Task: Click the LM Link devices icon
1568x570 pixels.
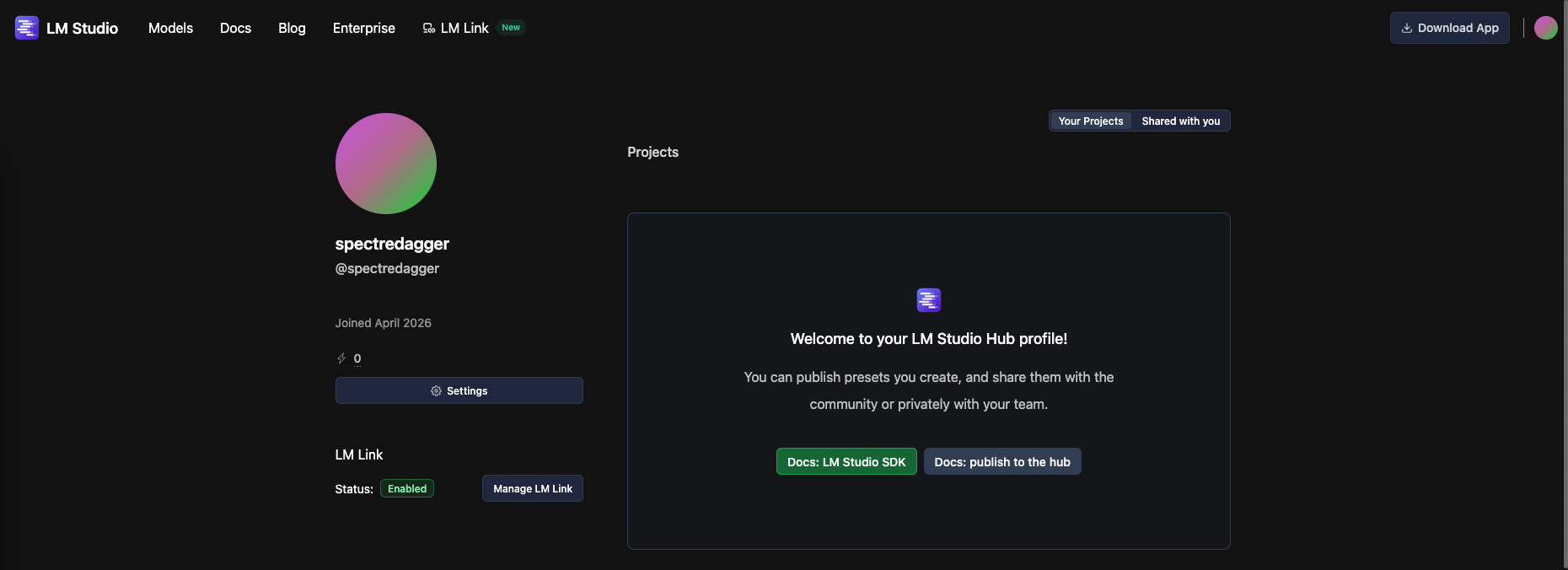Action: [x=428, y=28]
